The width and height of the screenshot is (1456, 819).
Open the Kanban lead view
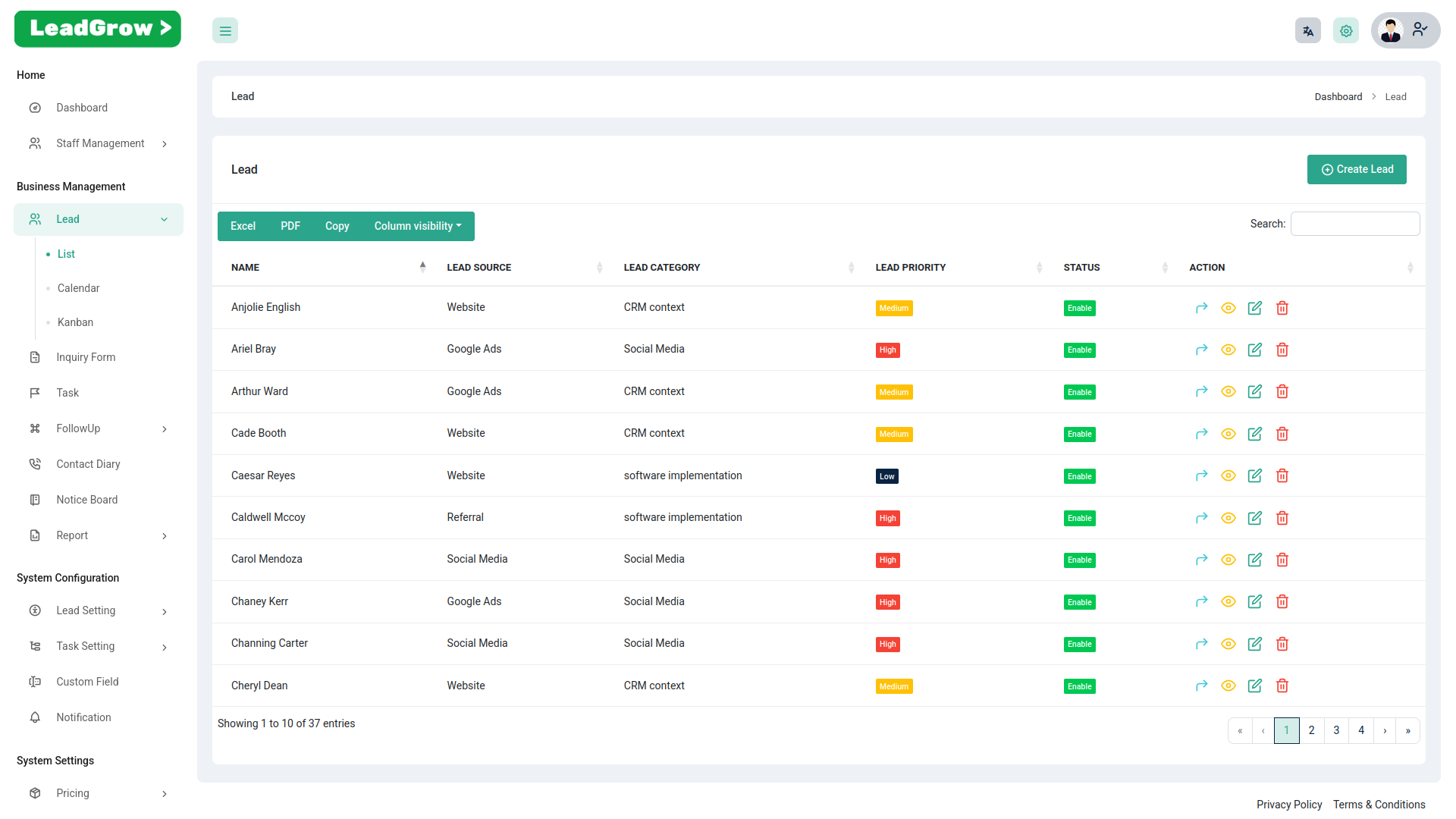[x=75, y=322]
